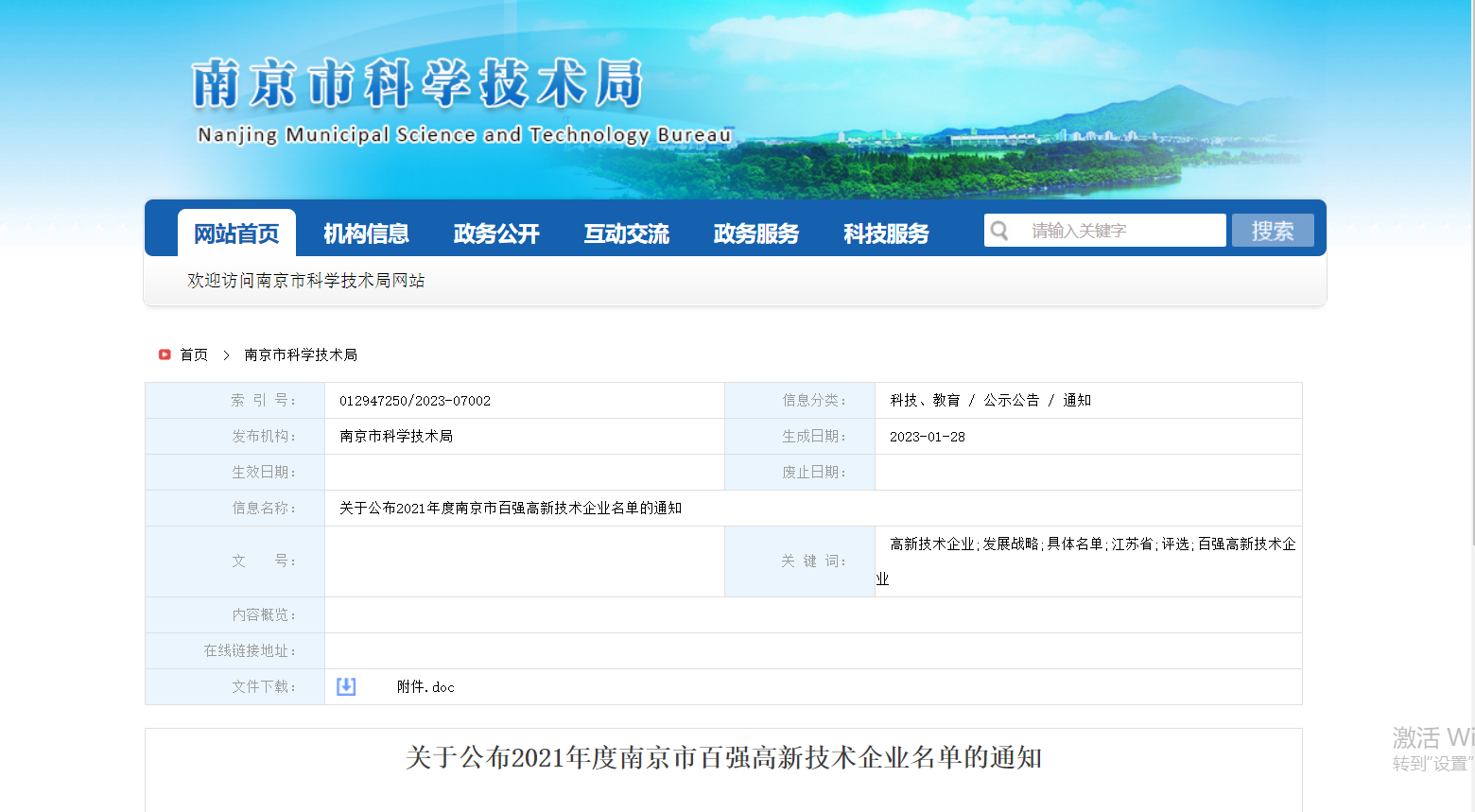Click the 南京市科学技术局 banner logo
Screen dimensions: 1475x812
coord(418,84)
